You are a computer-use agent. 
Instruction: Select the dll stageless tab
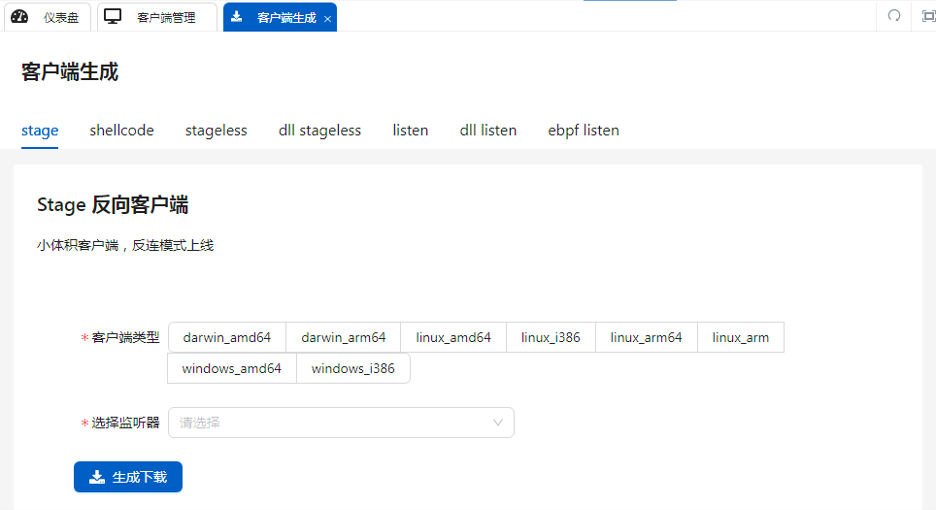coord(320,130)
